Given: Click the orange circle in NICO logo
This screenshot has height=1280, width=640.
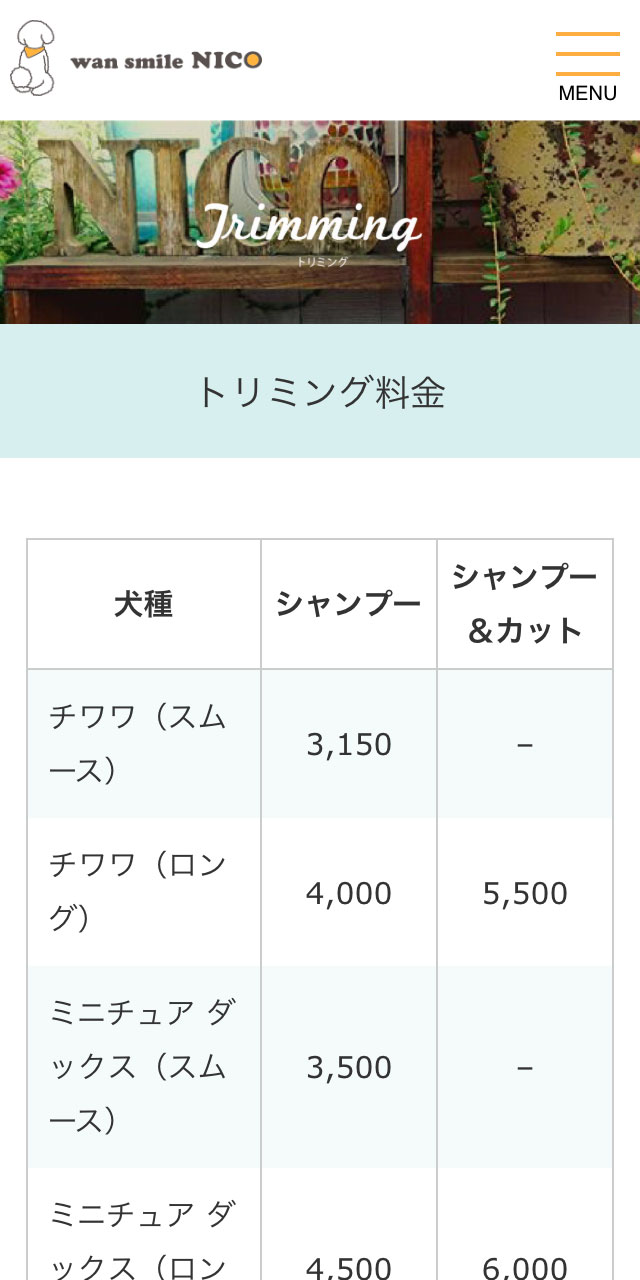Looking at the screenshot, I should click(x=253, y=60).
